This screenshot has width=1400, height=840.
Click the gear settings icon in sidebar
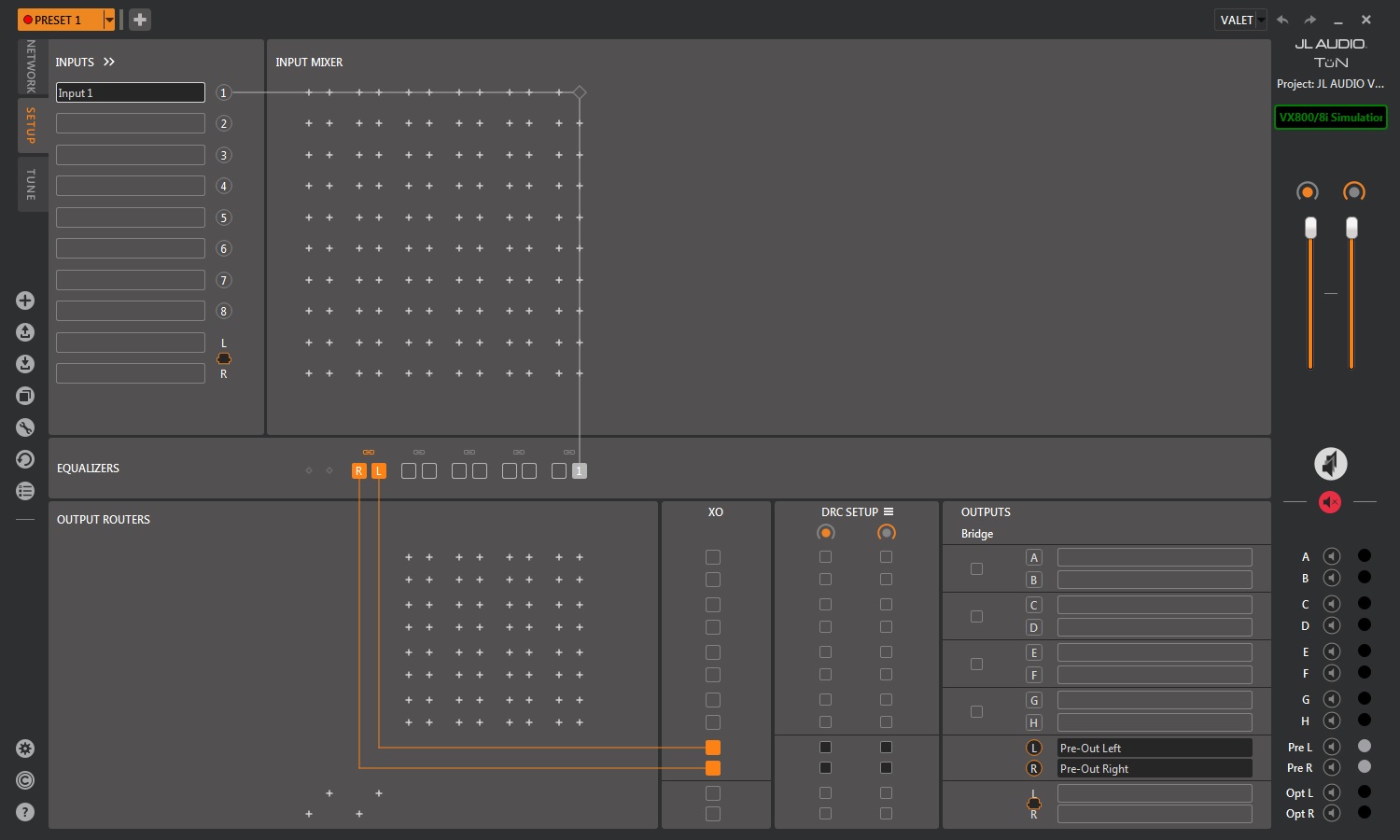(x=25, y=749)
